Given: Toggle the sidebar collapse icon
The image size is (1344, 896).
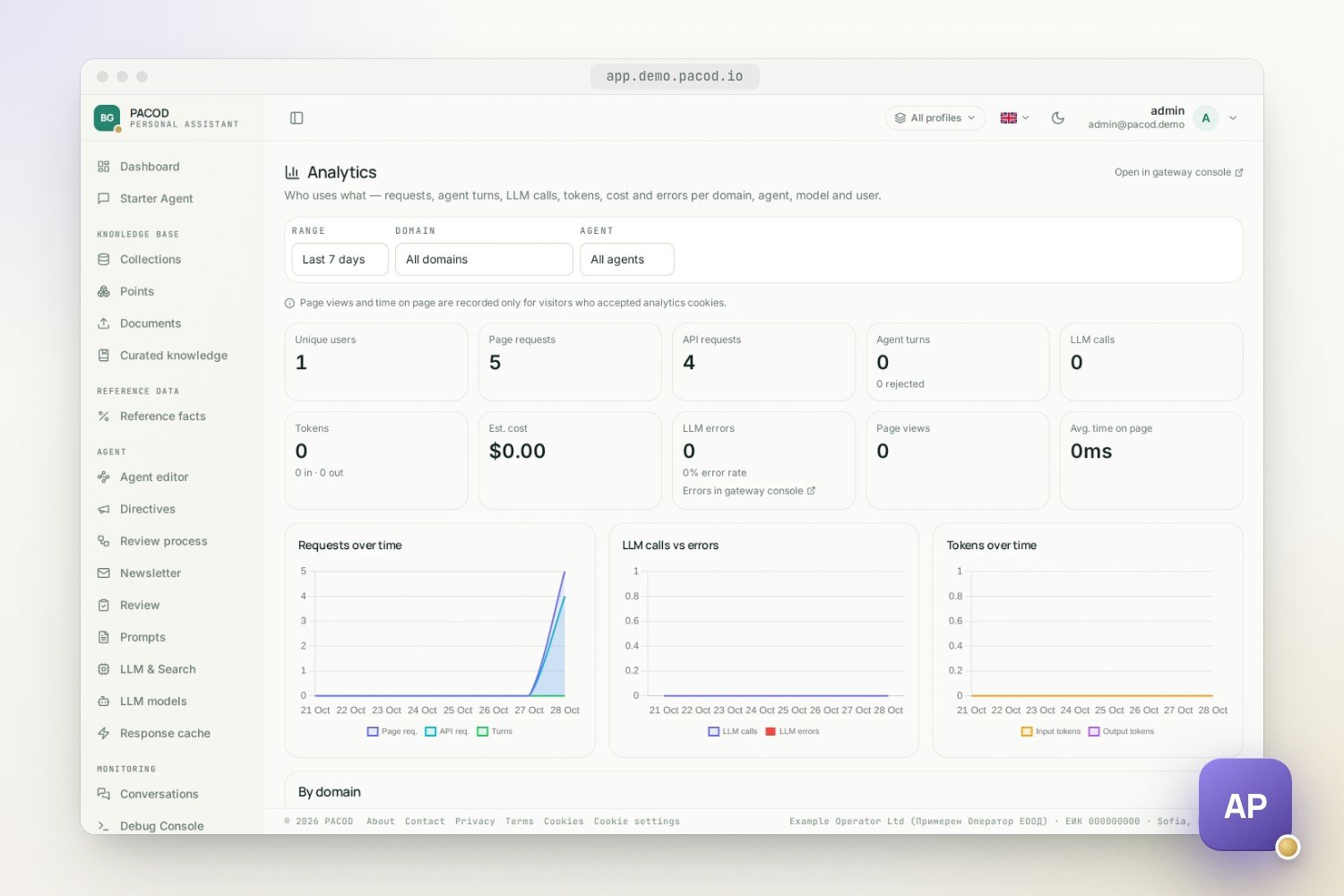Looking at the screenshot, I should point(297,118).
